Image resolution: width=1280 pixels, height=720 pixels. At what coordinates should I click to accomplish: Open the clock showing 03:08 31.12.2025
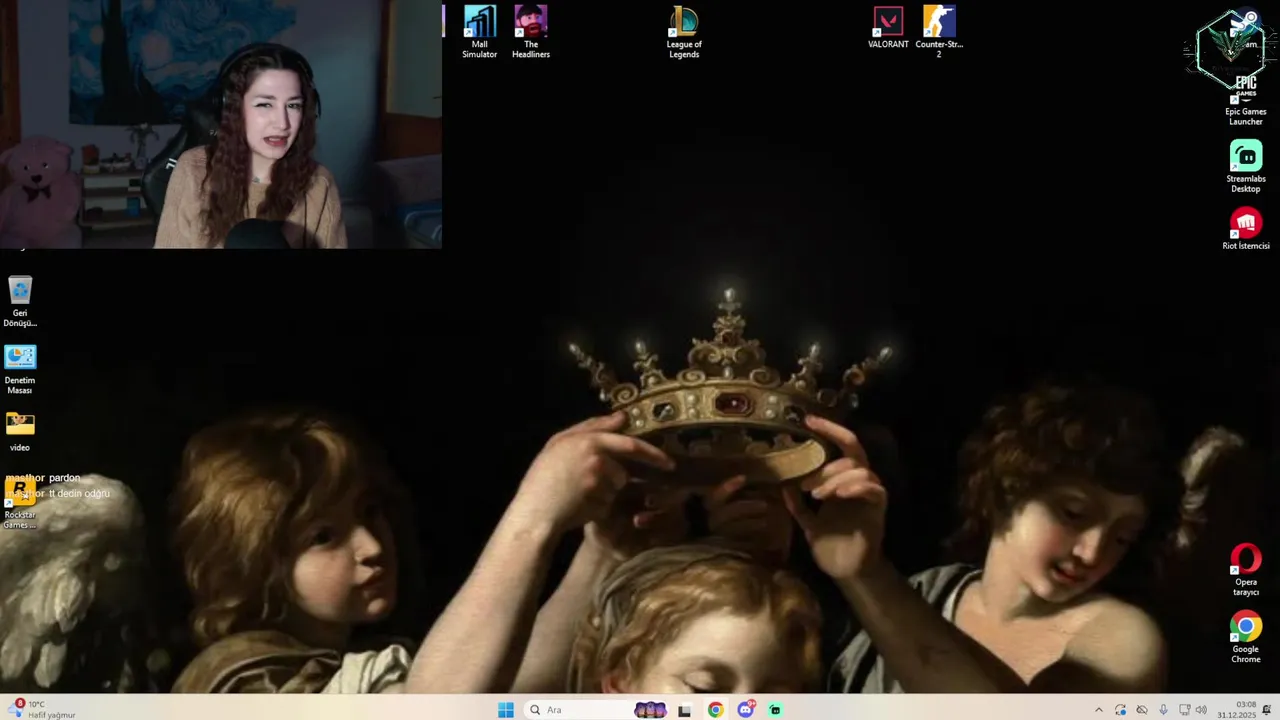point(1237,710)
